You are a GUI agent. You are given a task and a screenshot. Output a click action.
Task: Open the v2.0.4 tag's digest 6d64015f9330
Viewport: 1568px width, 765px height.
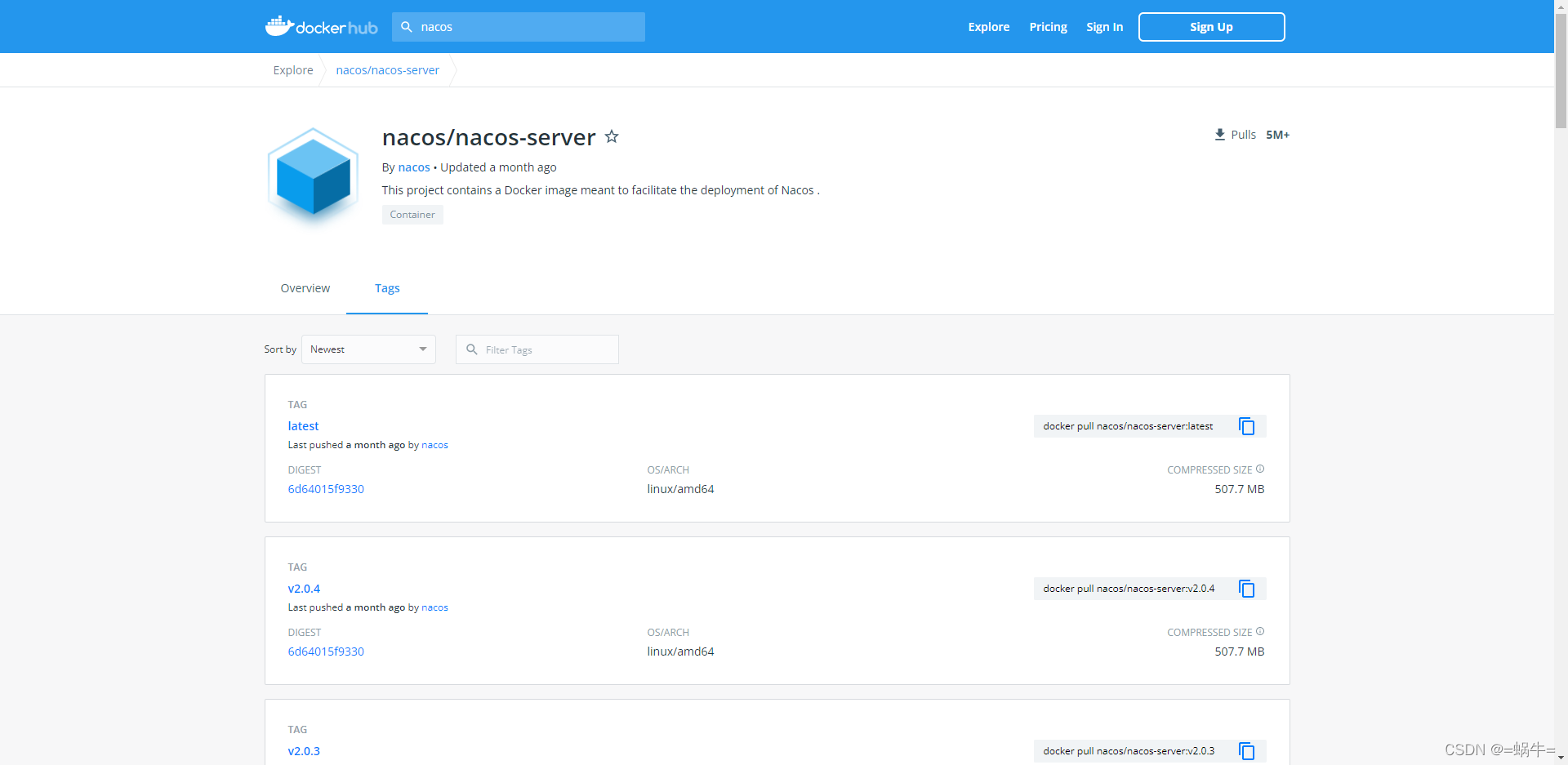(x=326, y=652)
